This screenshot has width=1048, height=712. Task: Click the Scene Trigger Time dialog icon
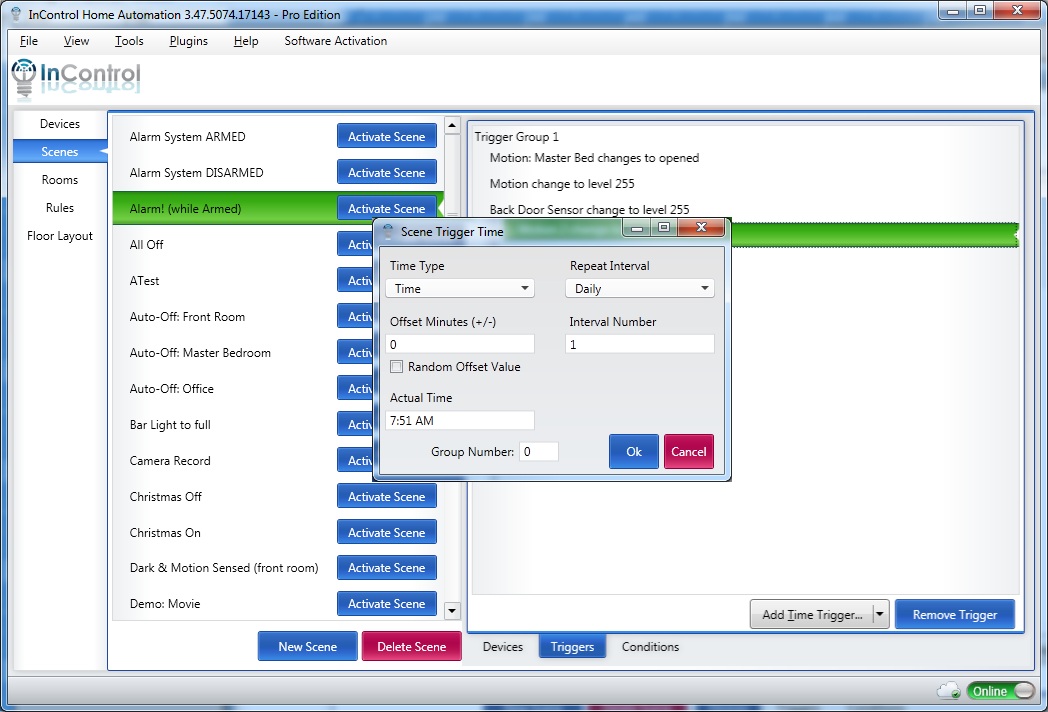coord(387,231)
